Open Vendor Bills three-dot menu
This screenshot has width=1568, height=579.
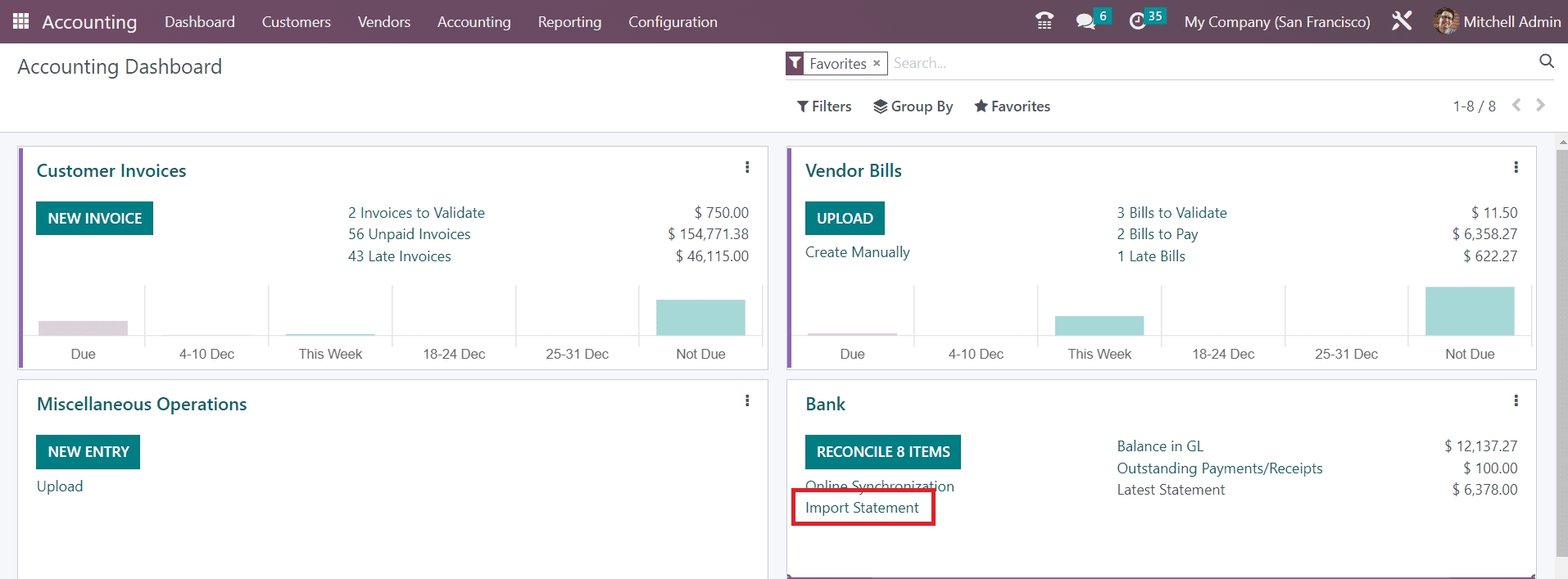1516,167
